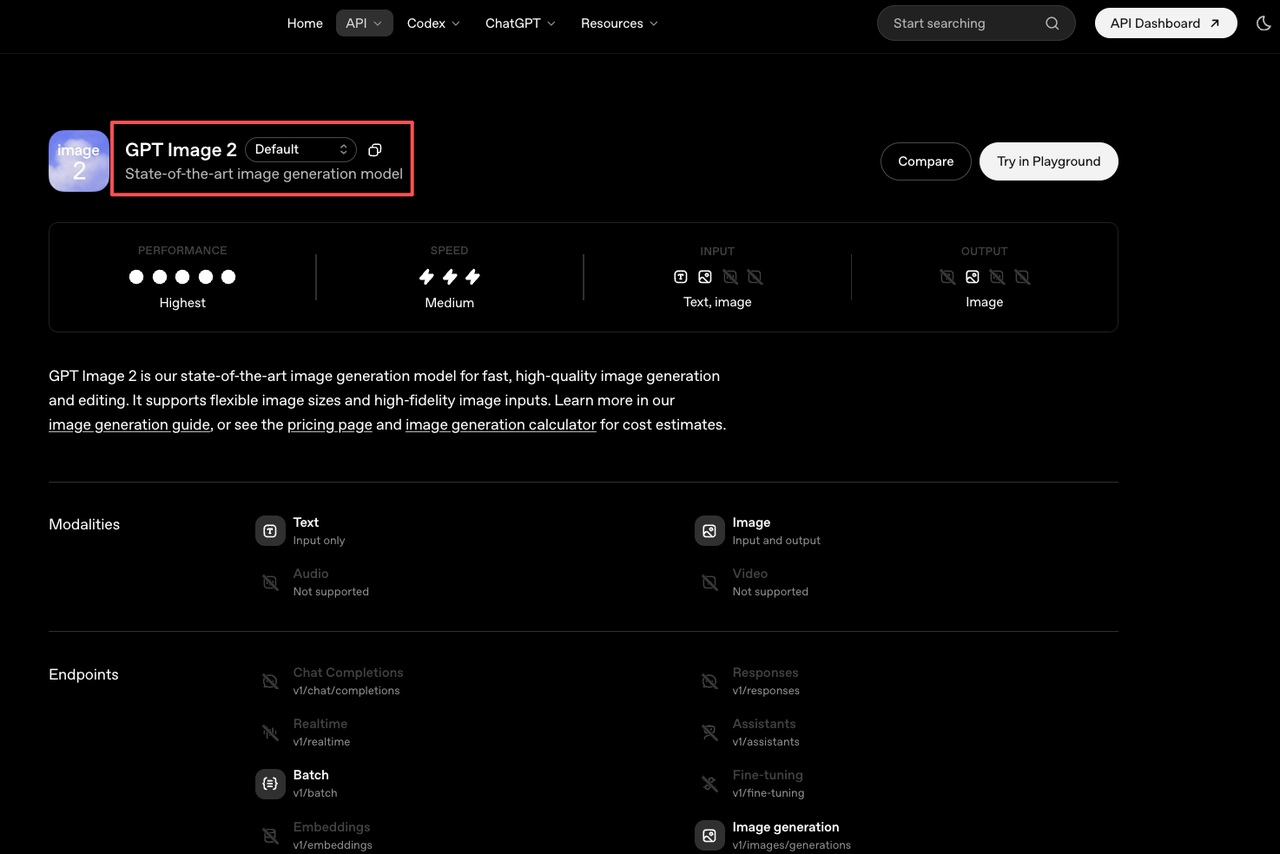Screen dimensions: 1280x854
Task: Click the image output icon under OUTPUT
Action: tap(972, 277)
